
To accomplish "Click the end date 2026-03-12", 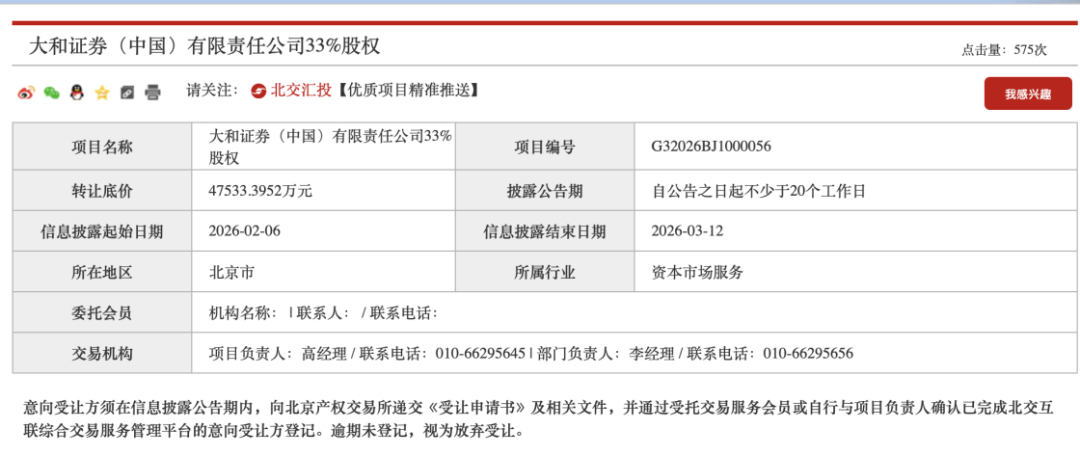I will pos(686,231).
